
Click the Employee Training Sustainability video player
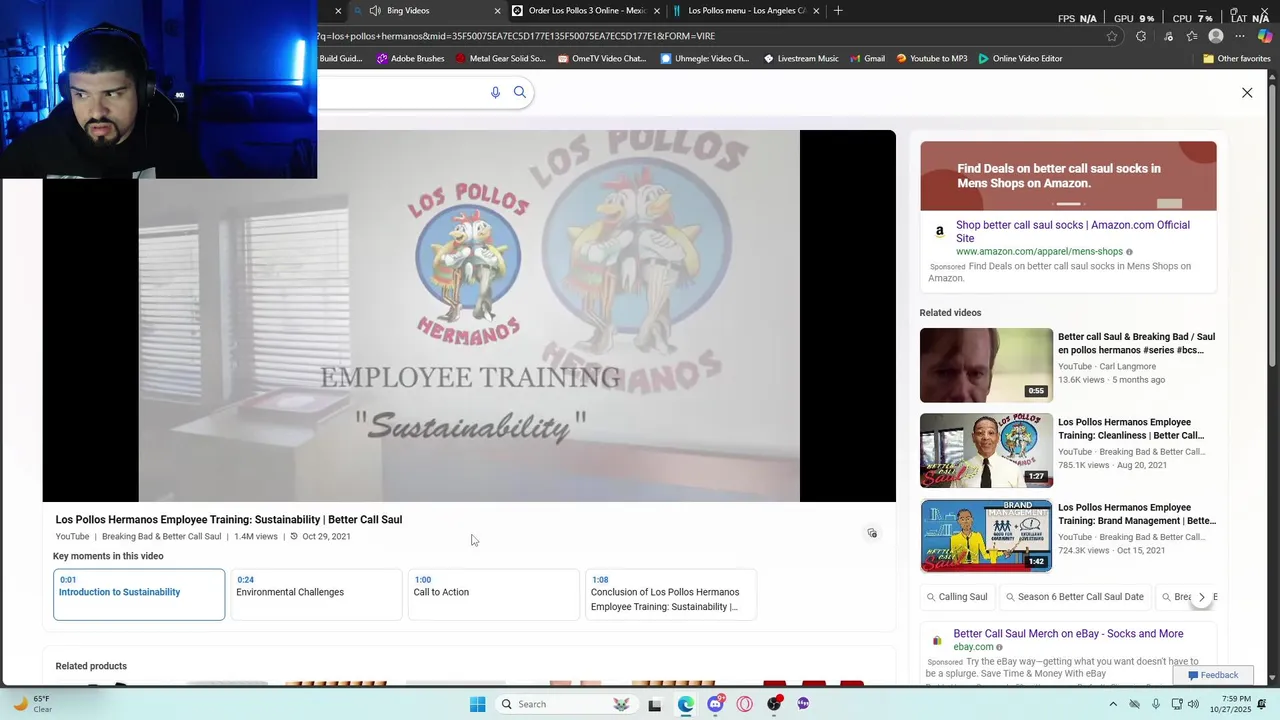click(x=469, y=316)
